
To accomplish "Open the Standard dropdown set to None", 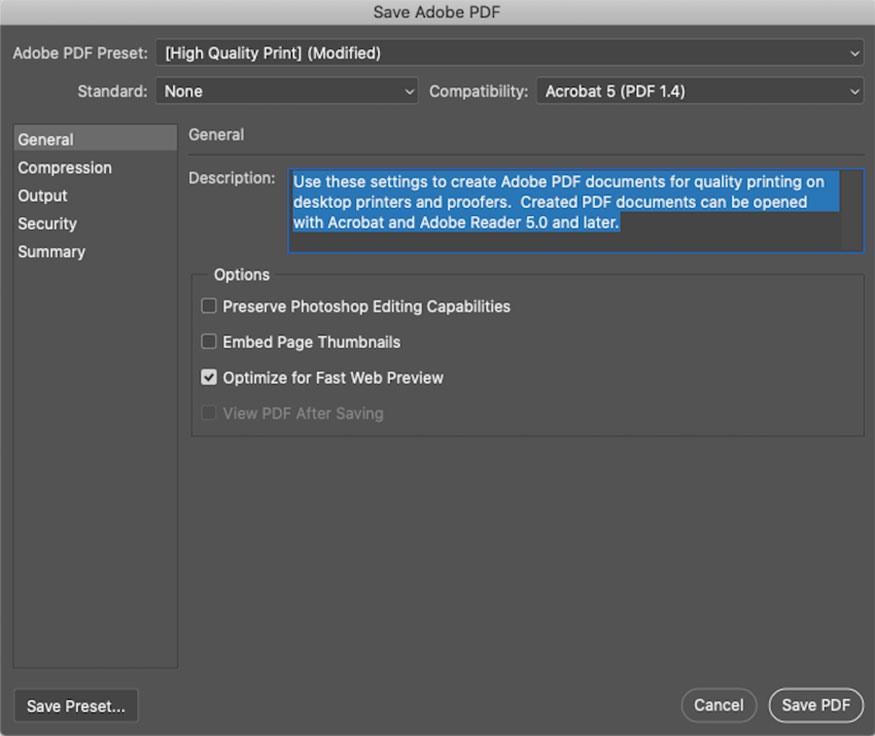I will [286, 91].
